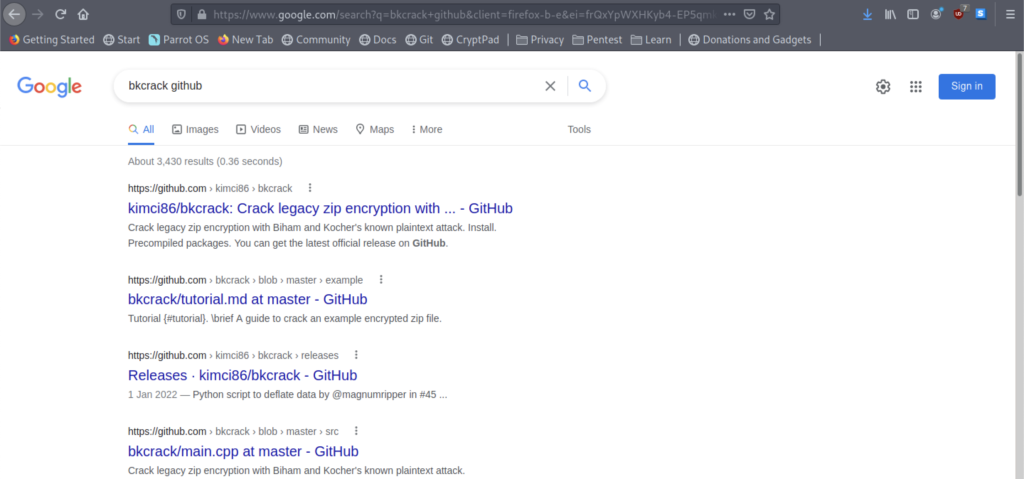The image size is (1024, 479).
Task: Open Releases · kimci86/bkcrack link
Action: tap(242, 375)
